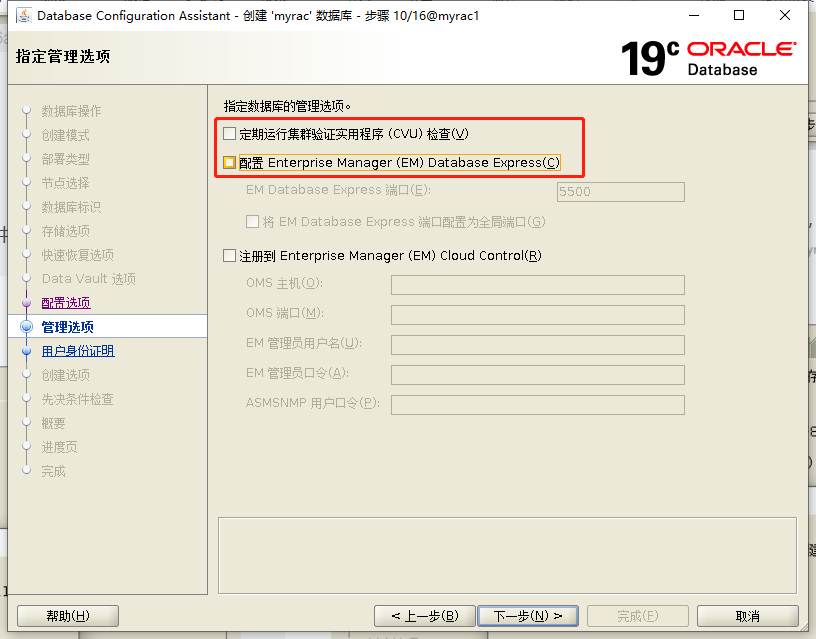Click 创建选项 step in sidebar
Viewport: 816px width, 639px height.
(66, 375)
